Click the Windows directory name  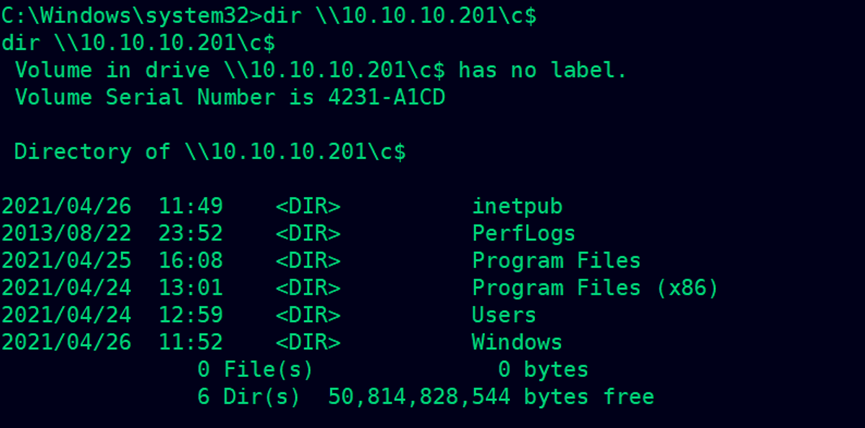[517, 342]
